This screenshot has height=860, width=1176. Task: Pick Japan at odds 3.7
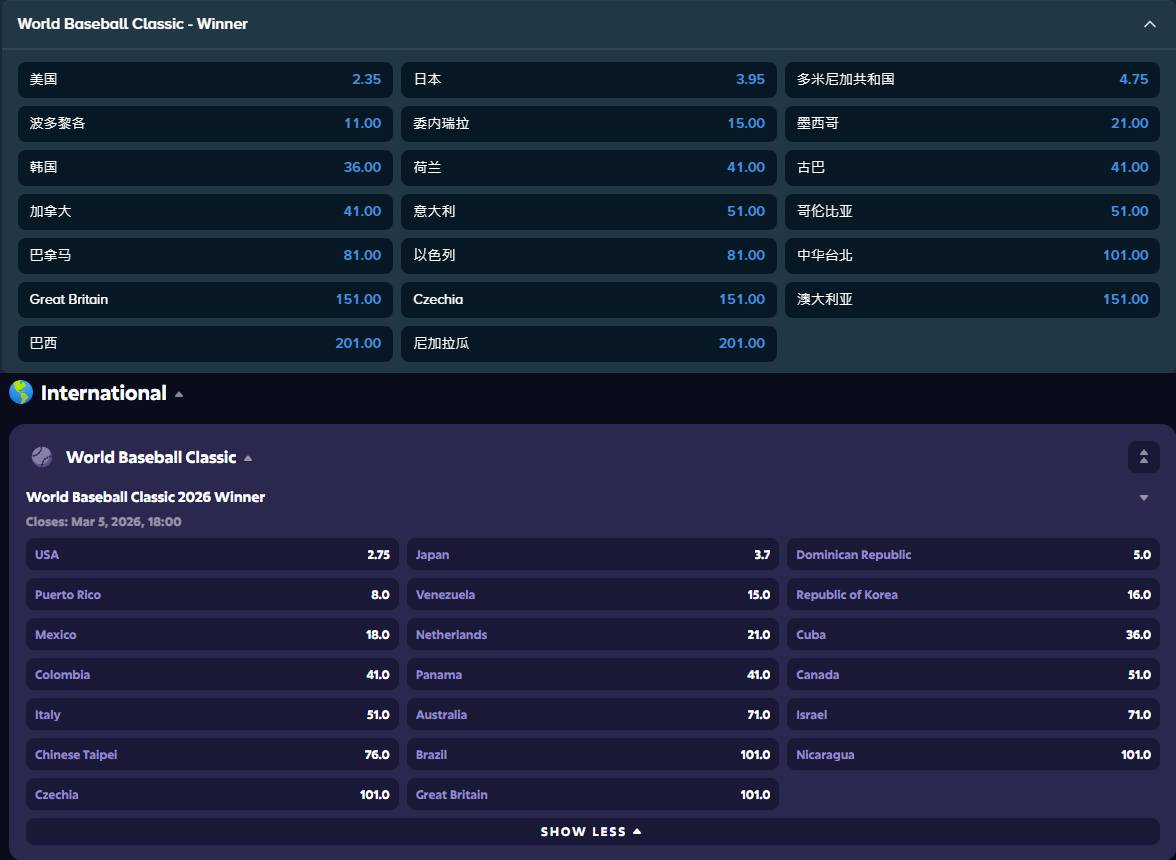pos(593,555)
